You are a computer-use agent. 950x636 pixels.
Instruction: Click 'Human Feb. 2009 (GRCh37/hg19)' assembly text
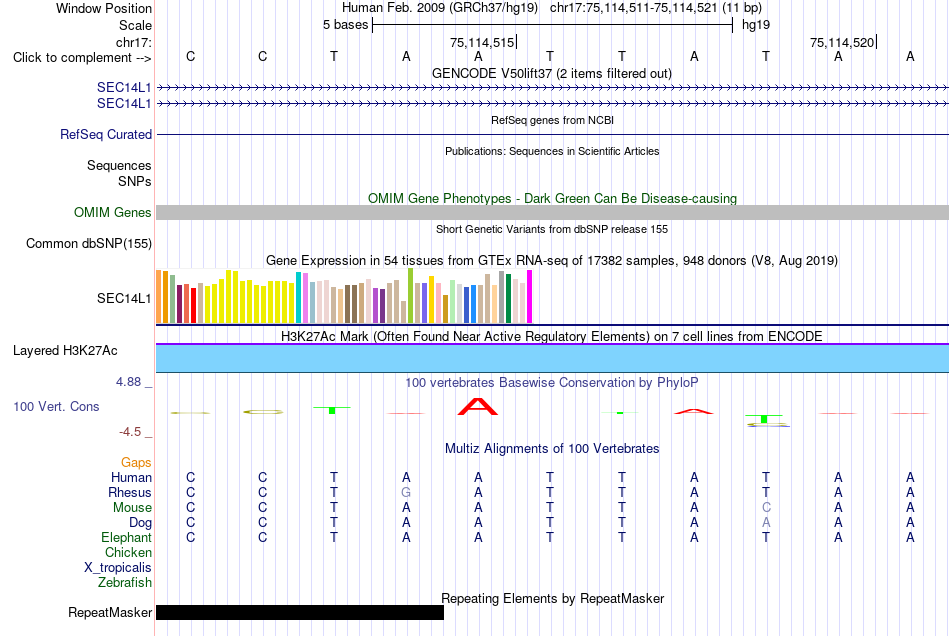(439, 8)
